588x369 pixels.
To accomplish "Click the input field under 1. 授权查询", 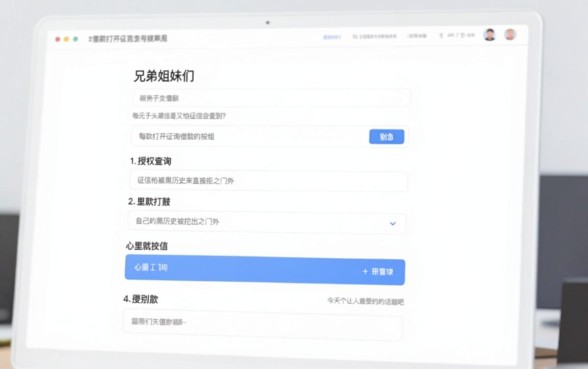I will (x=268, y=181).
